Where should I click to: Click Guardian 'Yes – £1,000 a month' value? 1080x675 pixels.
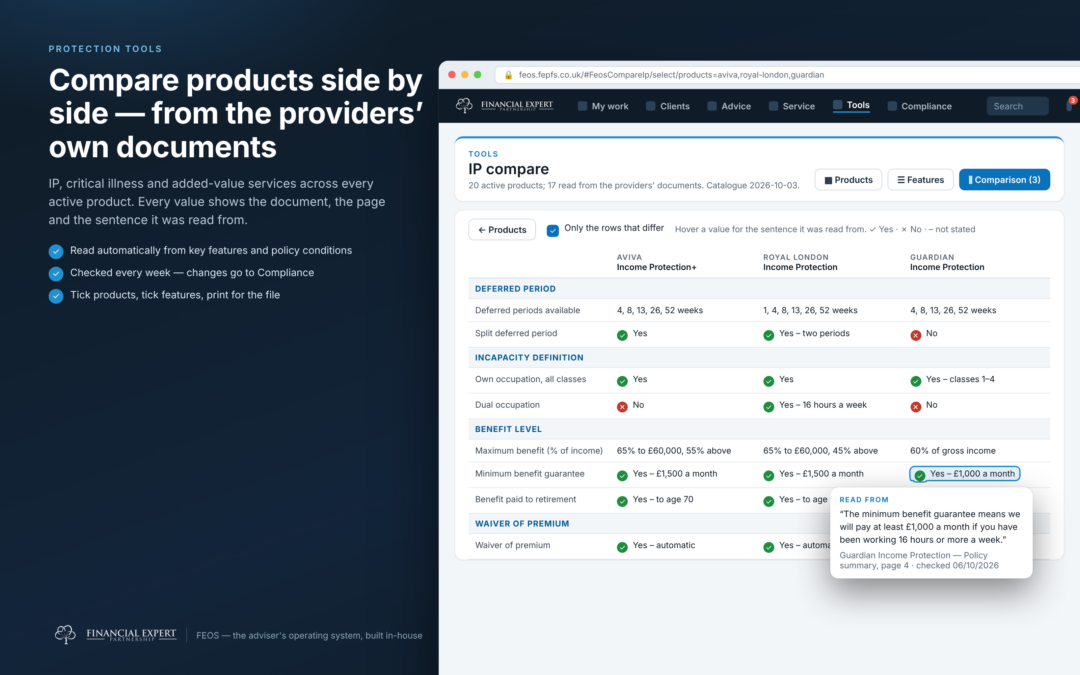[964, 474]
